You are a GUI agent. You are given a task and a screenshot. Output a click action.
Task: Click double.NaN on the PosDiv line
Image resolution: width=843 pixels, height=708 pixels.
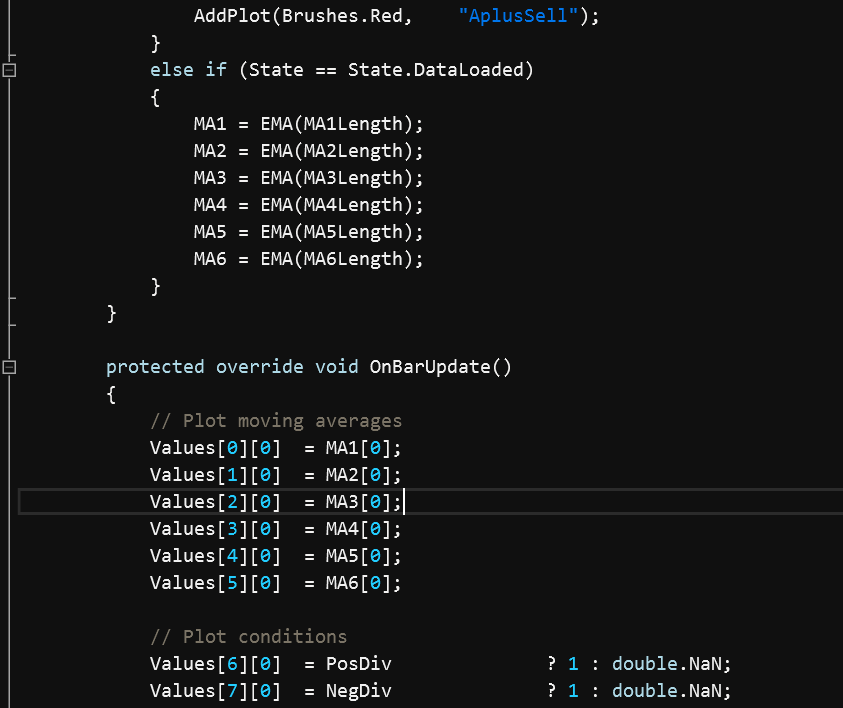[671, 664]
